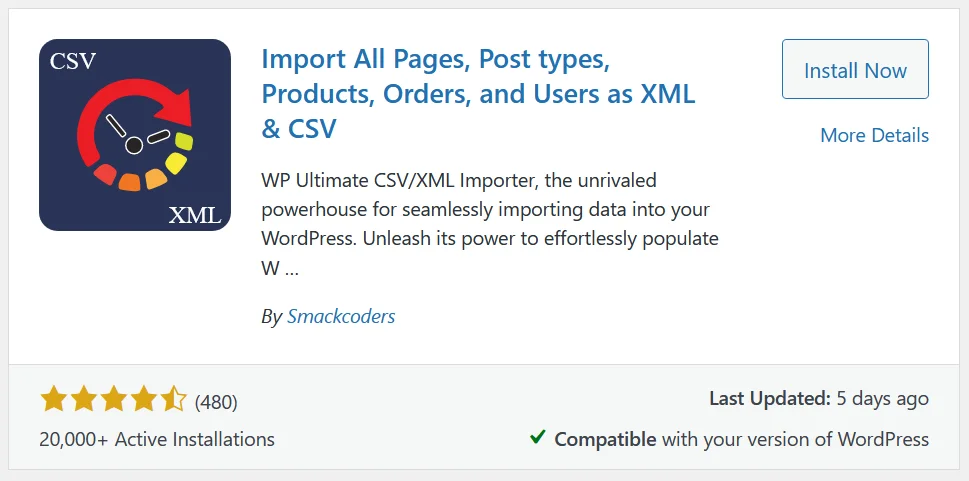
Task: Click the Compatible with your version text
Action: coord(741,439)
